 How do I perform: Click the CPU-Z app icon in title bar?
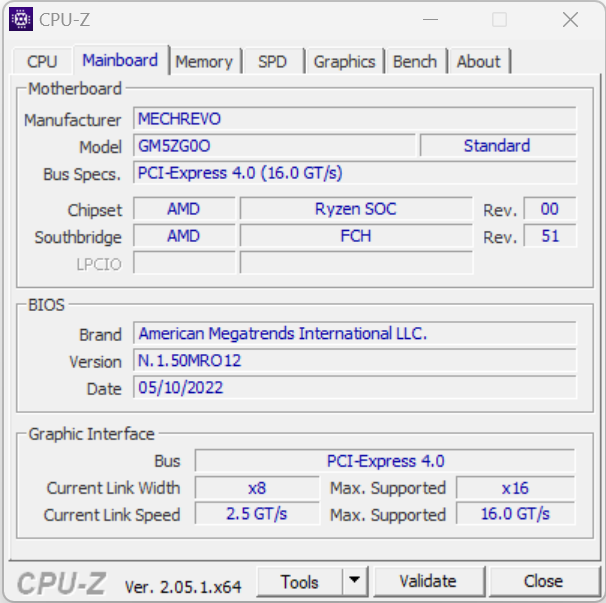coord(21,19)
